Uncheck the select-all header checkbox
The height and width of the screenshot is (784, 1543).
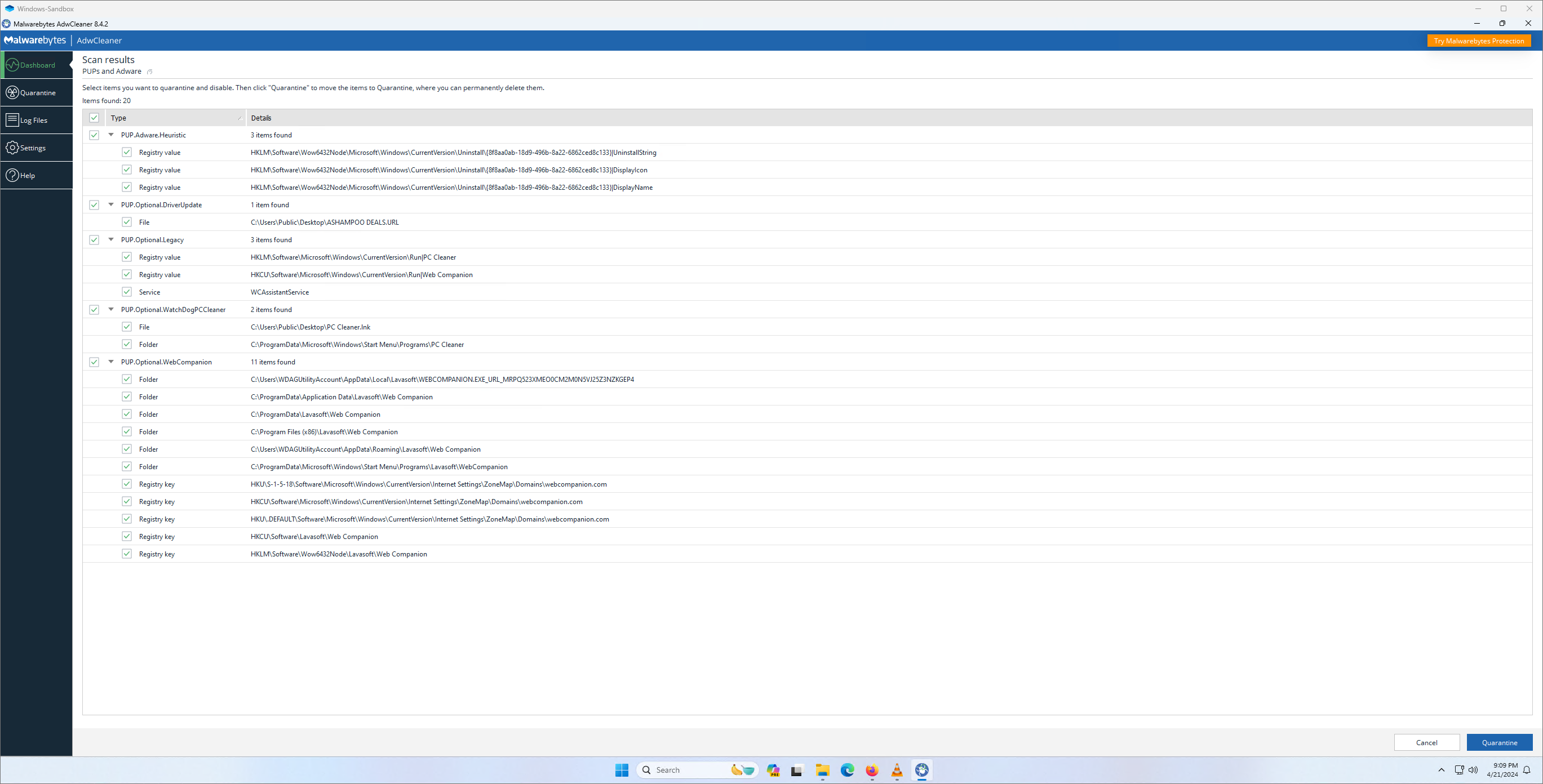point(94,118)
